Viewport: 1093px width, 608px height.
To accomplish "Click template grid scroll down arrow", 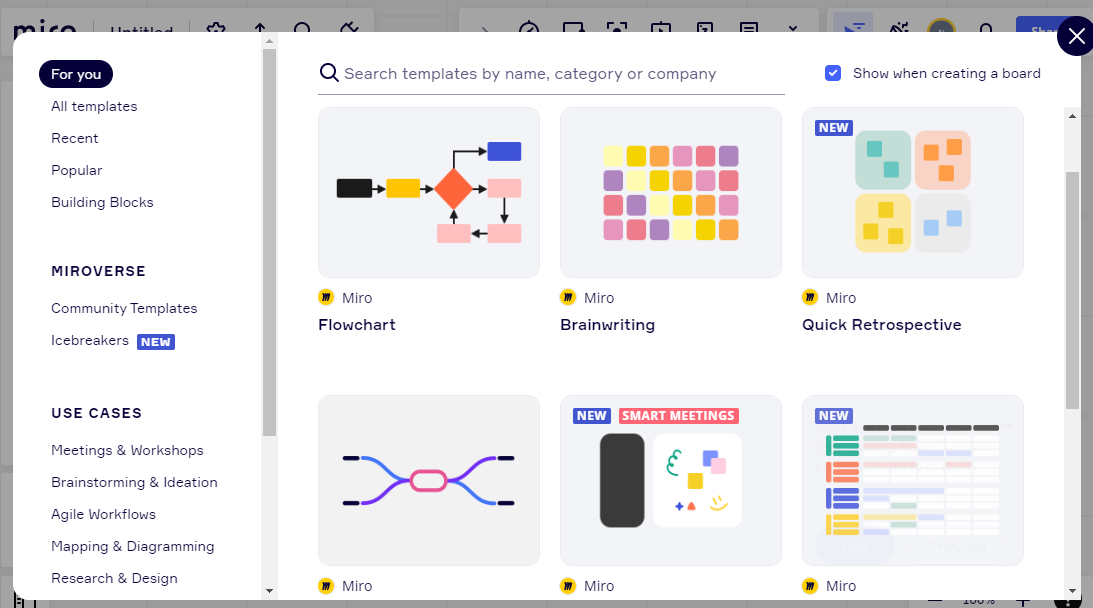I will [x=1072, y=591].
